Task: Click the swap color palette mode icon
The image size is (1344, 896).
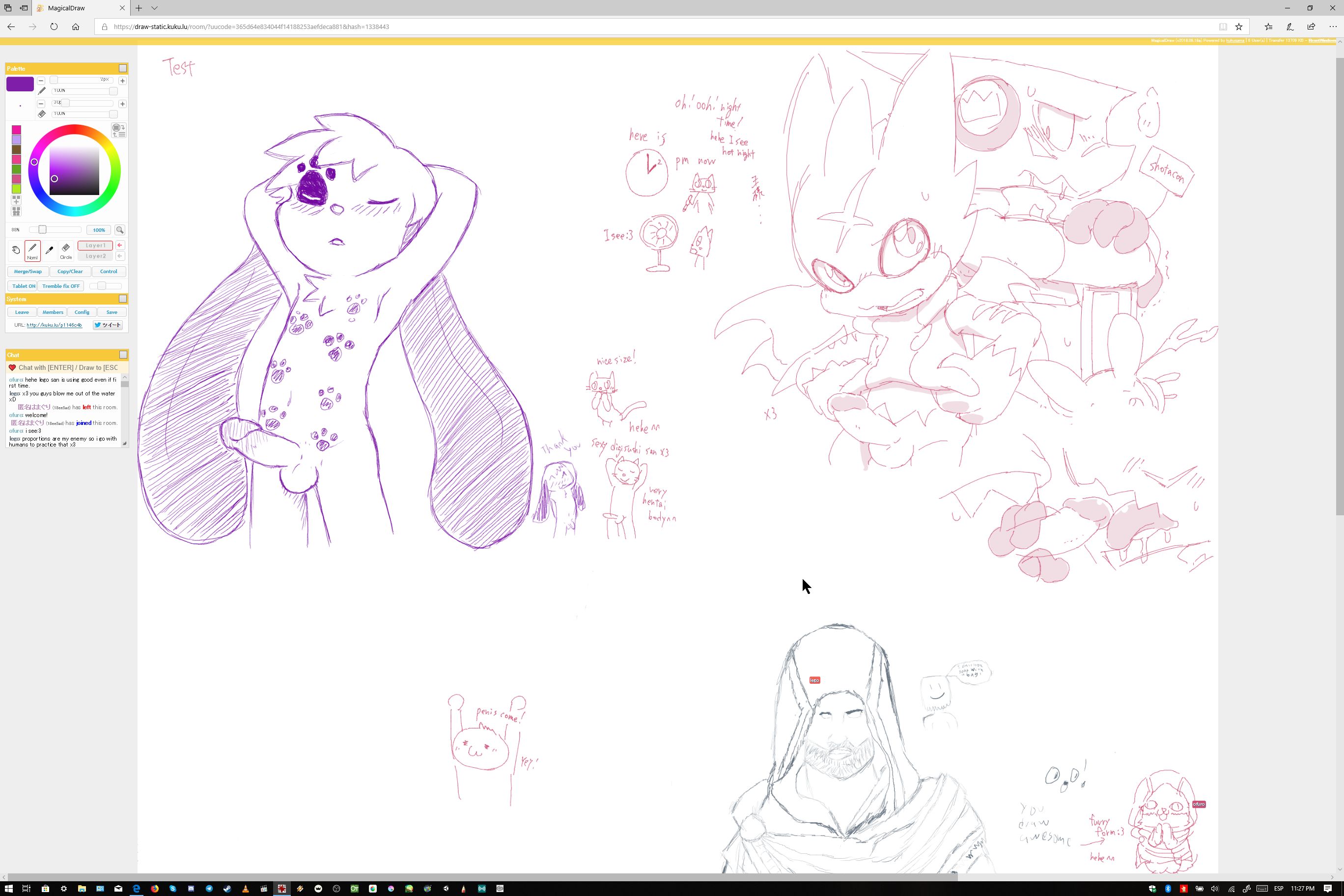Action: tap(119, 130)
